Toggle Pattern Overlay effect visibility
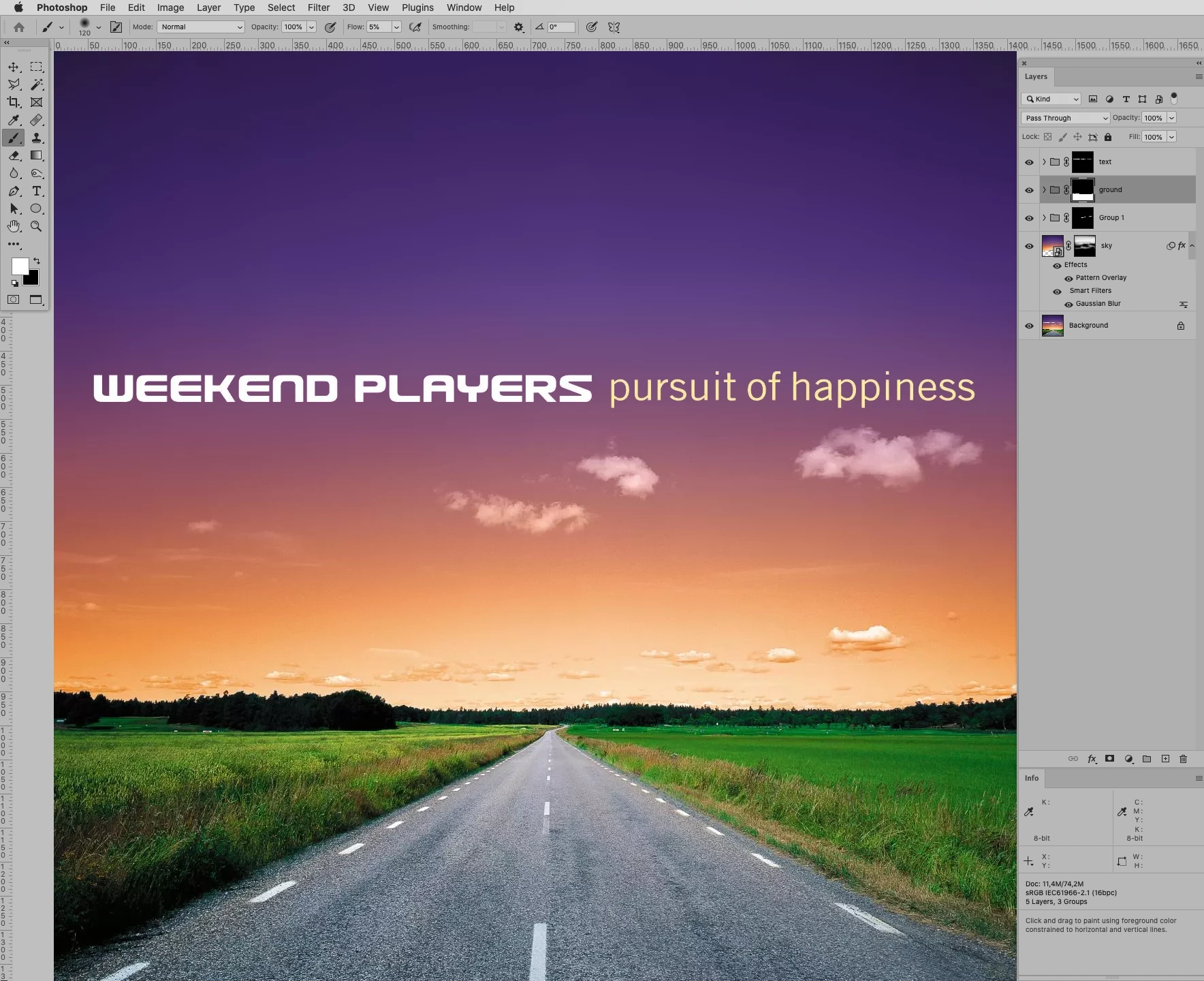The height and width of the screenshot is (981, 1204). (1068, 278)
